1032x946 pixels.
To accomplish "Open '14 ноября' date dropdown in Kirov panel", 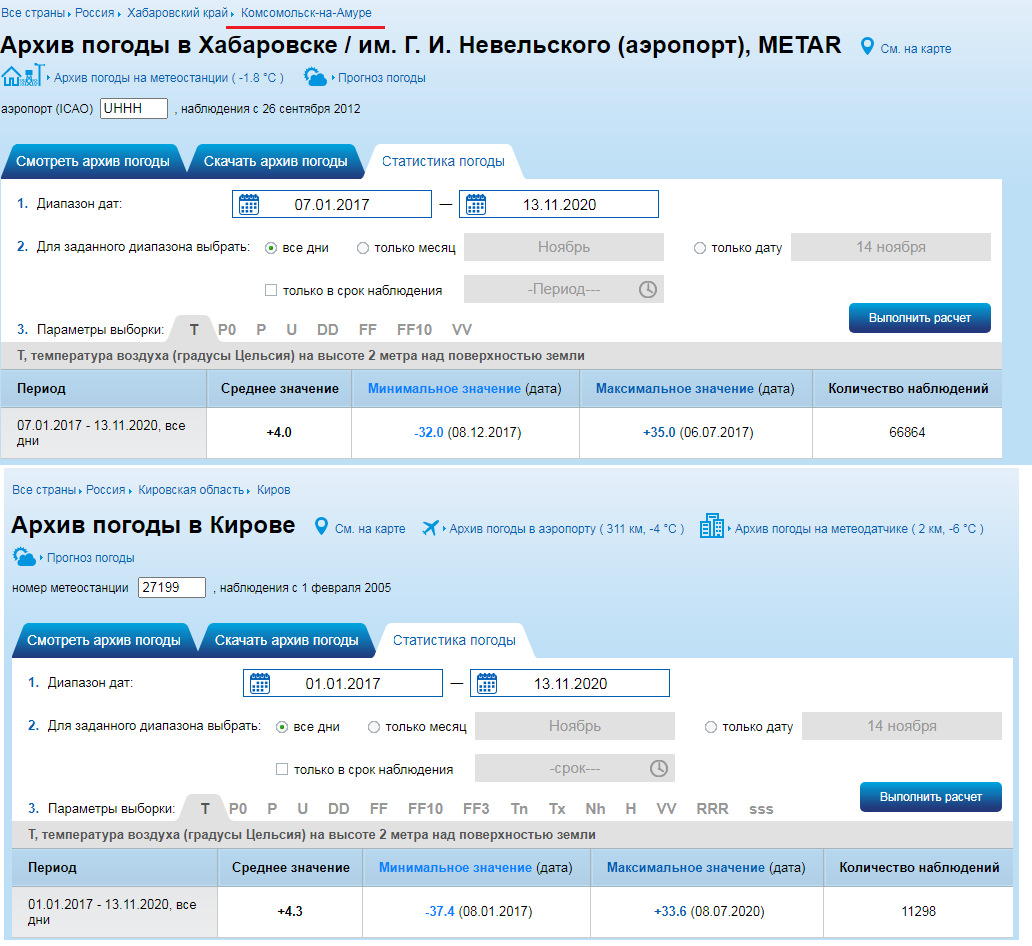I will pyautogui.click(x=902, y=726).
